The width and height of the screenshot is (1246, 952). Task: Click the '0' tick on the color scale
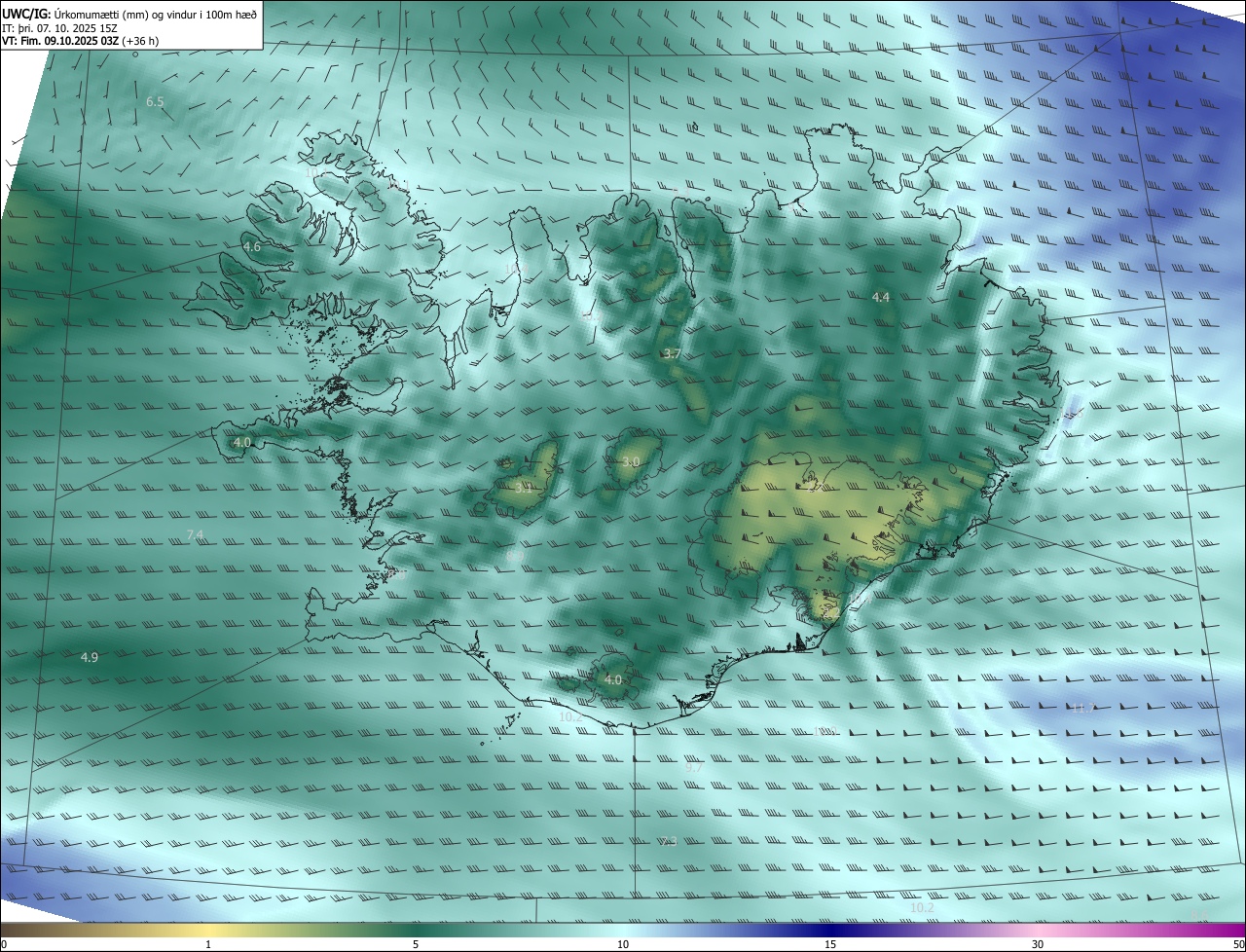[x=3, y=944]
